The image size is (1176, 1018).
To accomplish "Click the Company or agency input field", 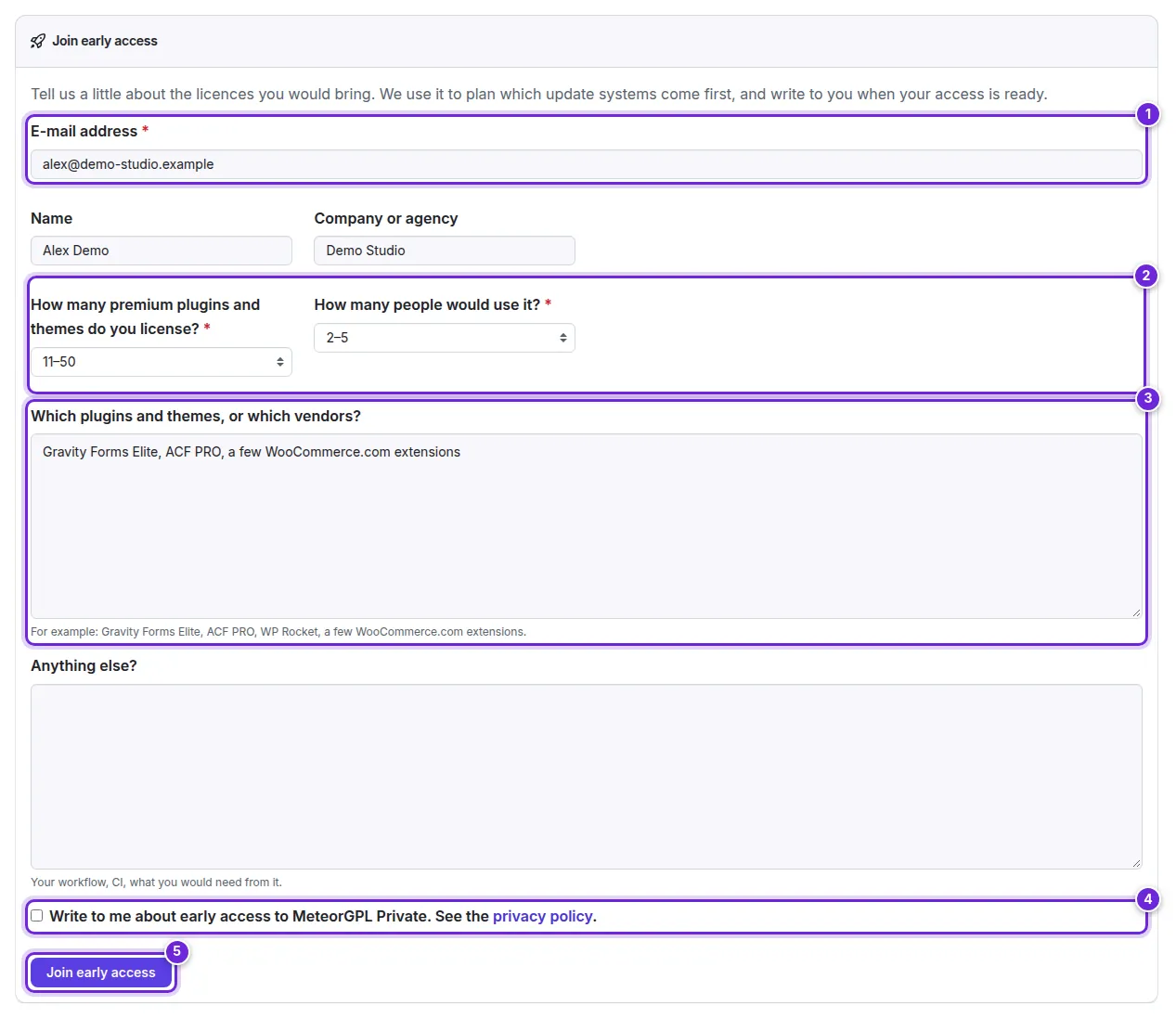I will coord(445,251).
